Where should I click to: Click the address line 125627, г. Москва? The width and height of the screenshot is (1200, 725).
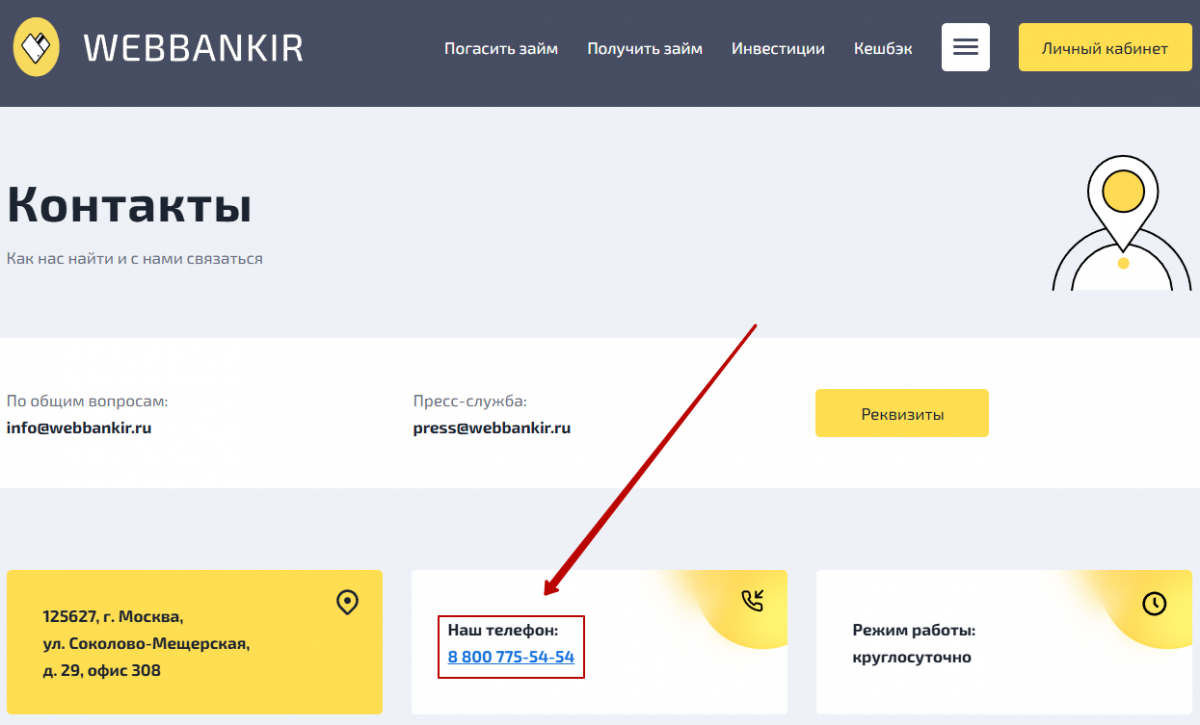[113, 617]
